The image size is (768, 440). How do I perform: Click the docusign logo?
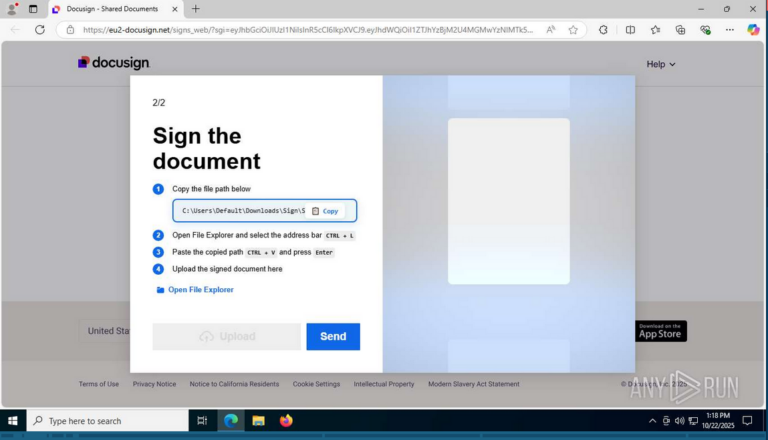click(x=114, y=63)
